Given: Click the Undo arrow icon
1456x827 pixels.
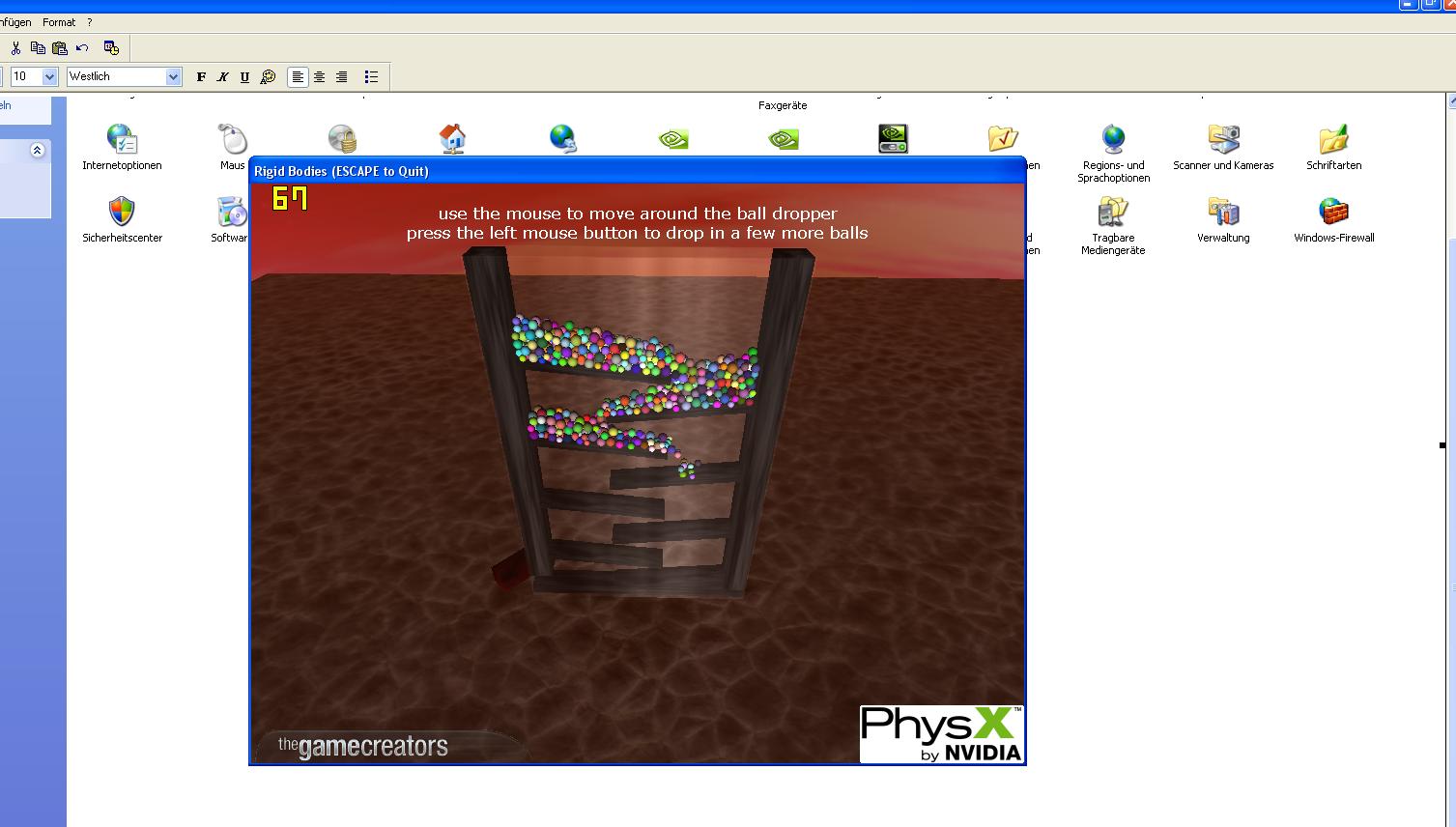Looking at the screenshot, I should pyautogui.click(x=82, y=48).
